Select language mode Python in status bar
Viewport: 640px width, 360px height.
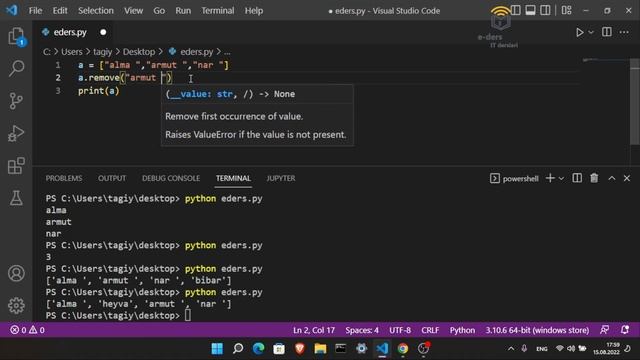tap(462, 330)
